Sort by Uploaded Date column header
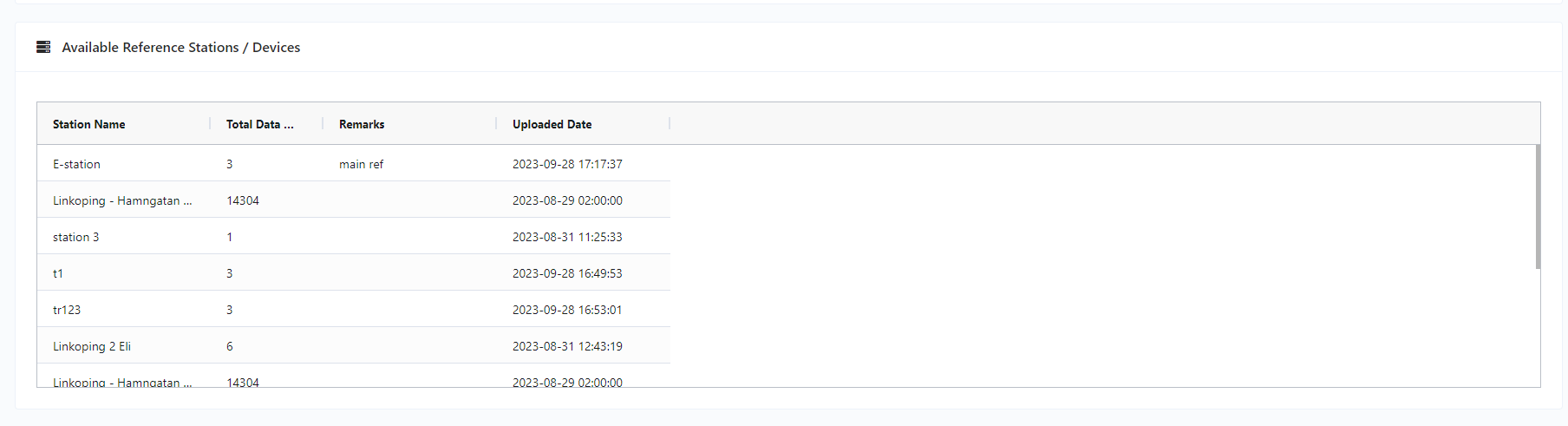1568x426 pixels. (552, 124)
